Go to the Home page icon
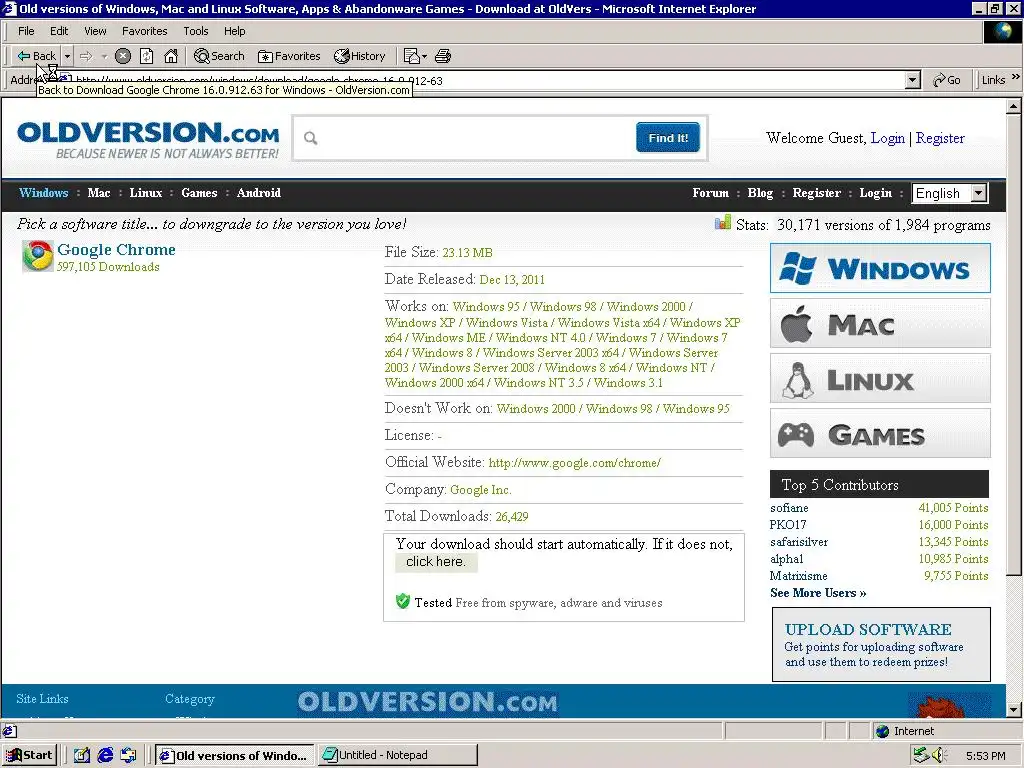 [170, 56]
